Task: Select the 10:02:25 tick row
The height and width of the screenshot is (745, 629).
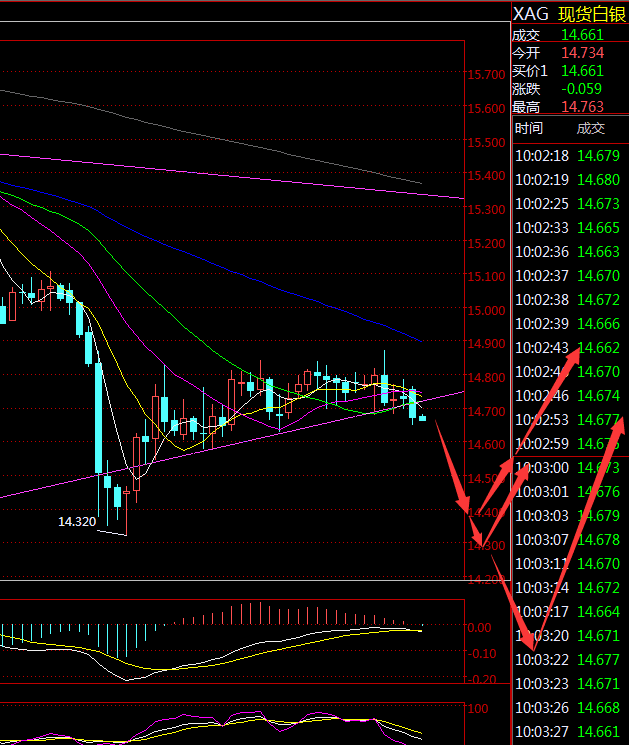Action: click(x=568, y=204)
